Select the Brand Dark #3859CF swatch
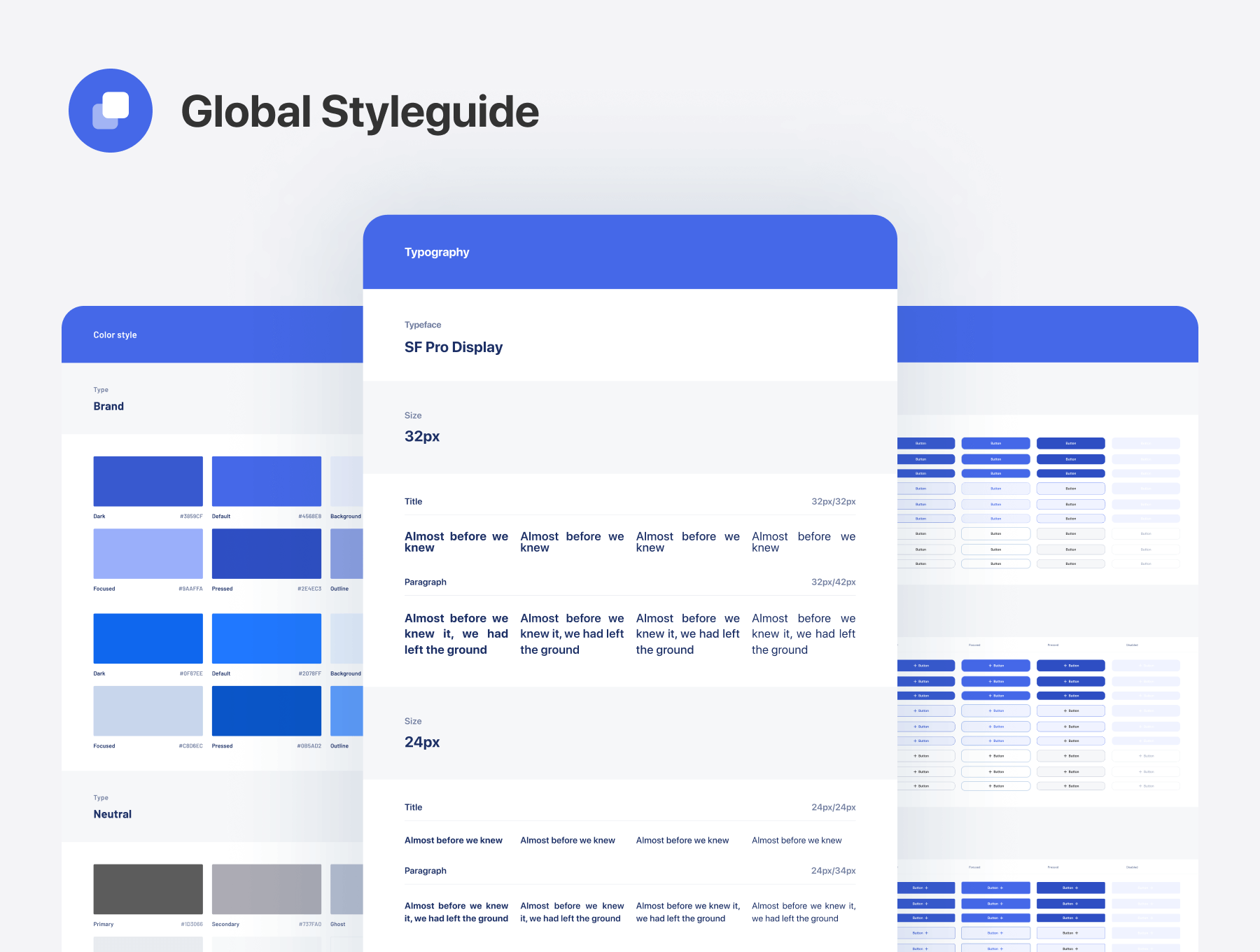 148,482
